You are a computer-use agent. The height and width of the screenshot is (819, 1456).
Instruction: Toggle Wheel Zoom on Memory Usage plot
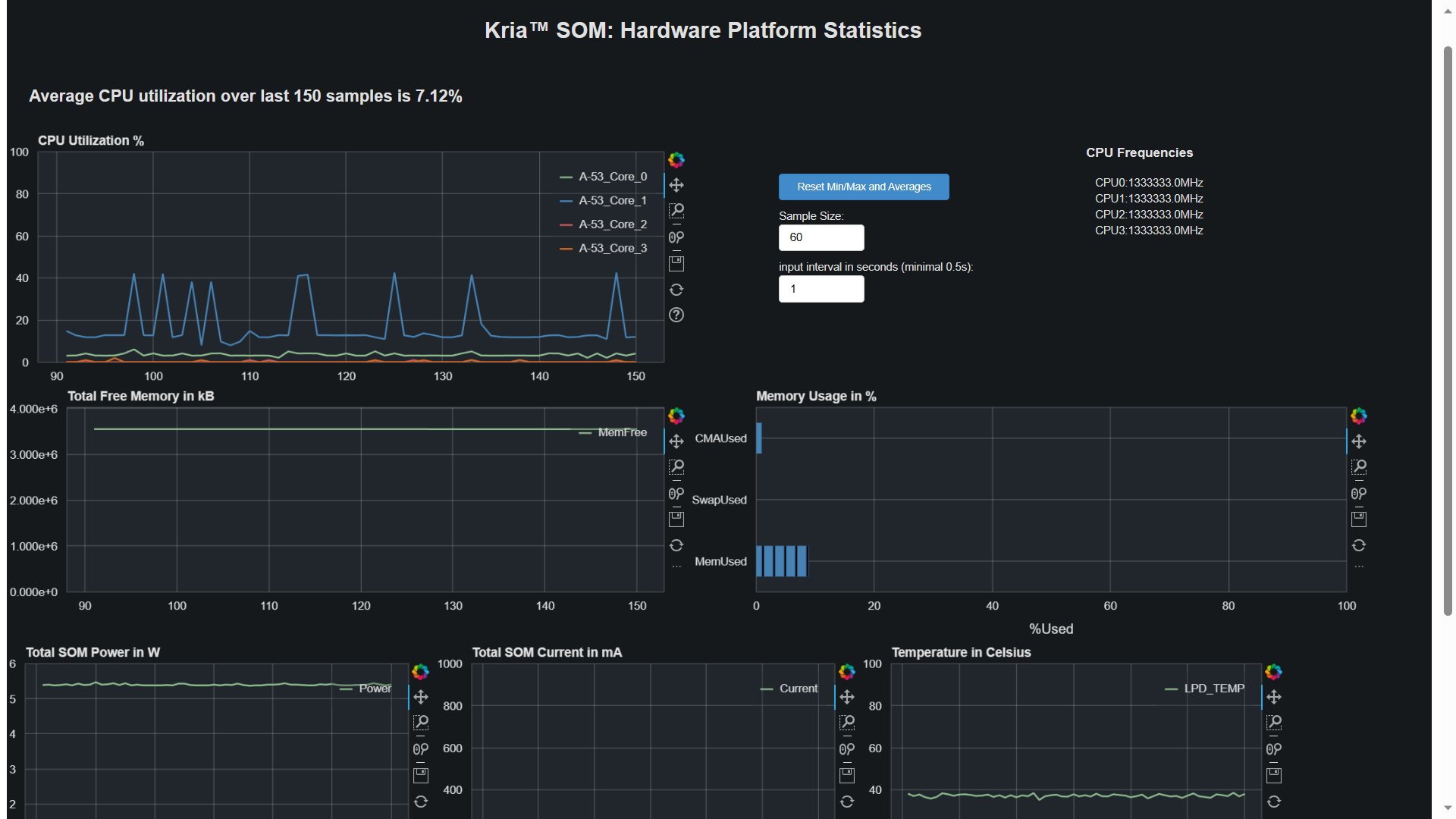pos(1359,494)
